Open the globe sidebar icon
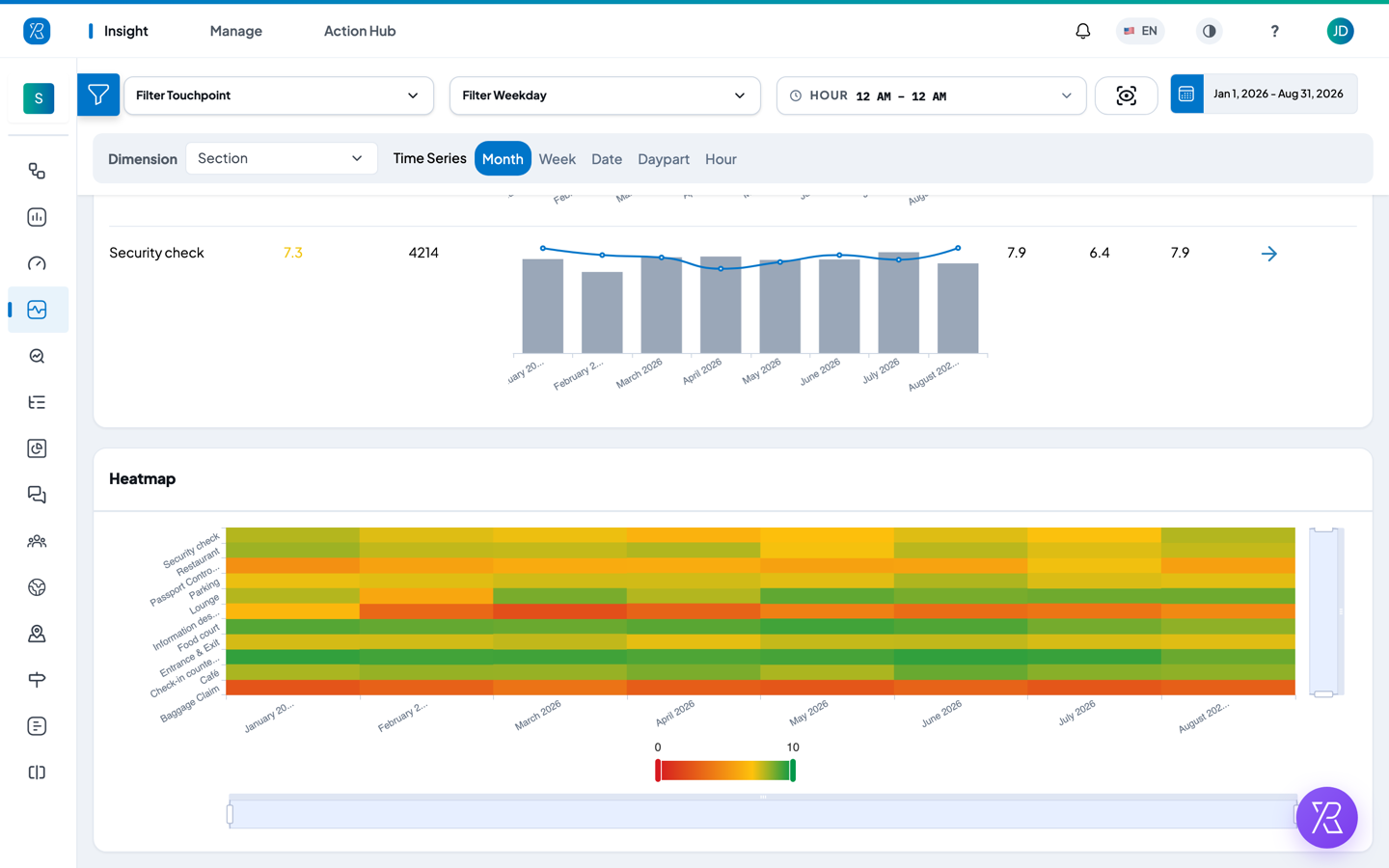This screenshot has height=868, width=1389. tap(37, 587)
